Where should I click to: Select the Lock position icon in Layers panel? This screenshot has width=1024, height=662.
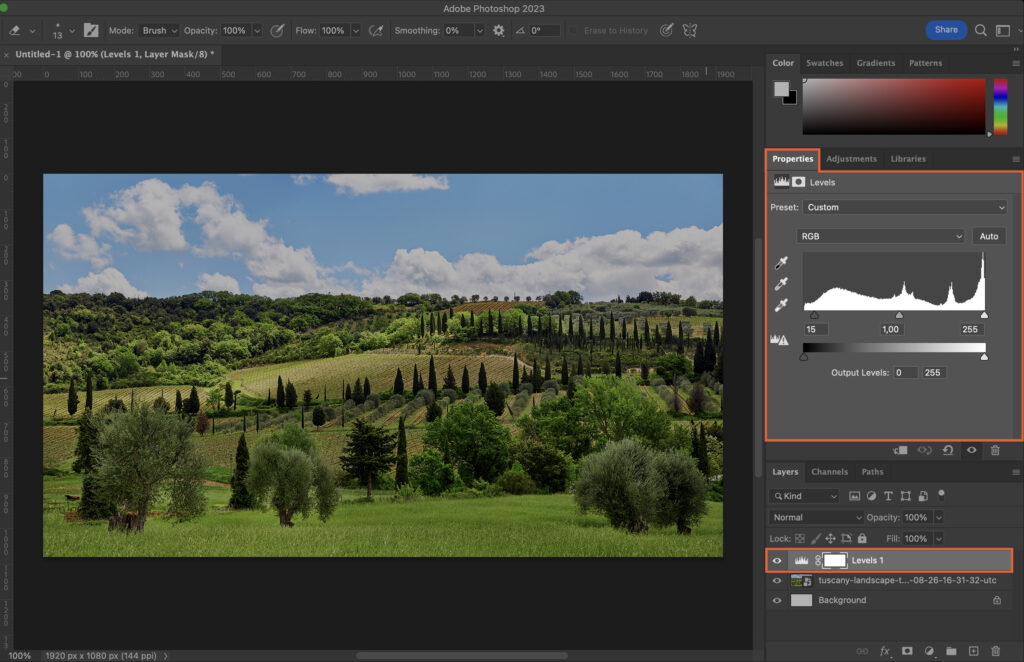(x=830, y=538)
